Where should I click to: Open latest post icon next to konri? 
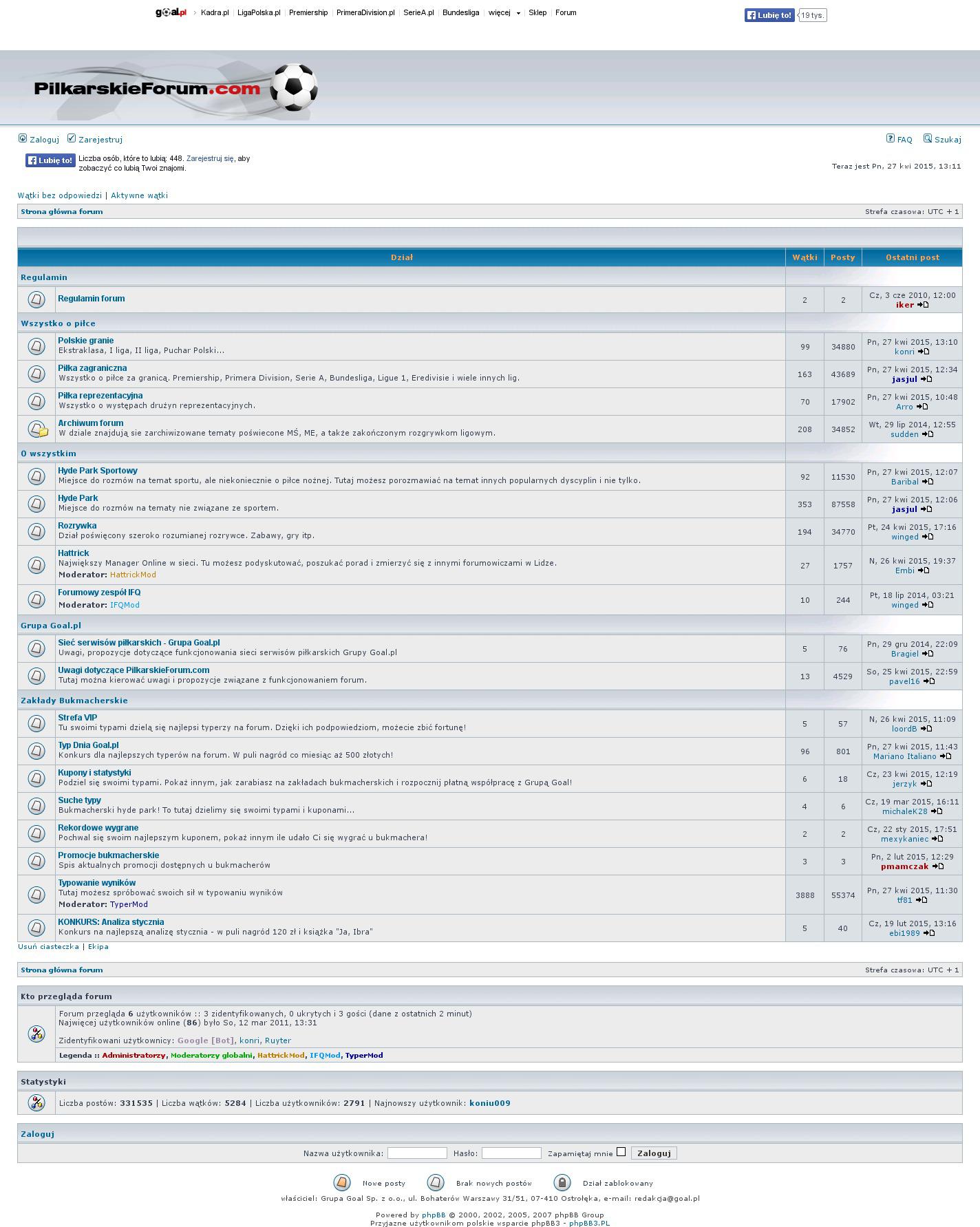pos(924,352)
